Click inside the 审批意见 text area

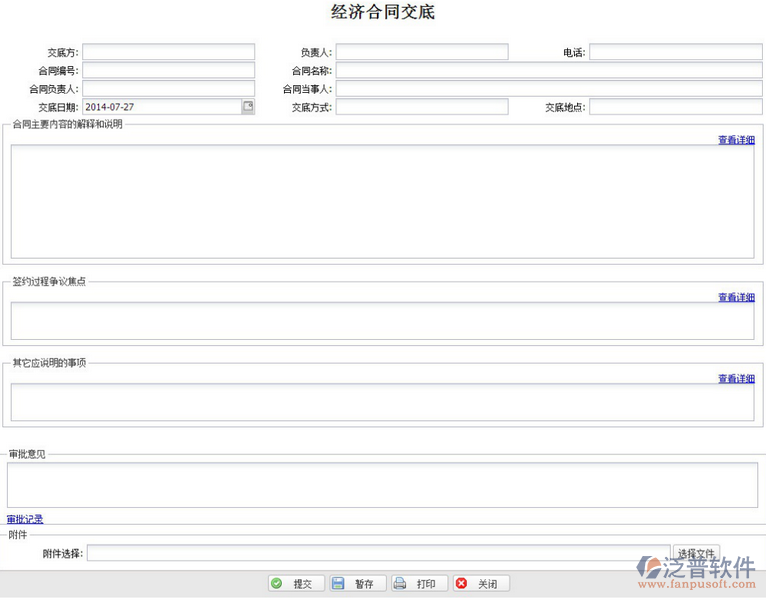[x=382, y=485]
